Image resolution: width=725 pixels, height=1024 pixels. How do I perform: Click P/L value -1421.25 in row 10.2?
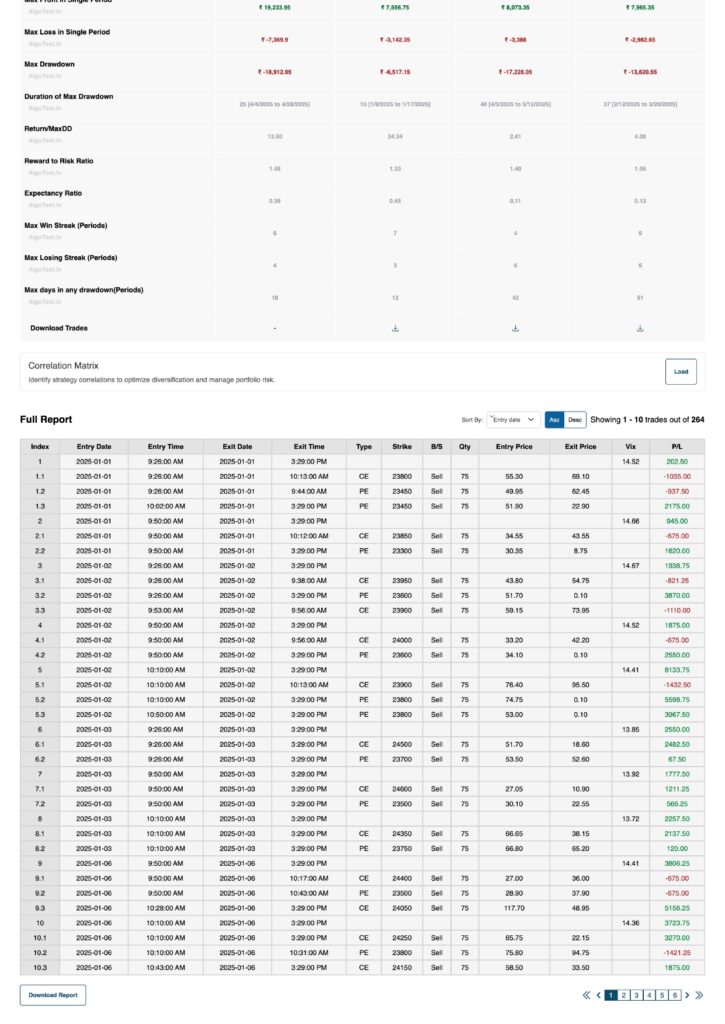[x=677, y=953]
